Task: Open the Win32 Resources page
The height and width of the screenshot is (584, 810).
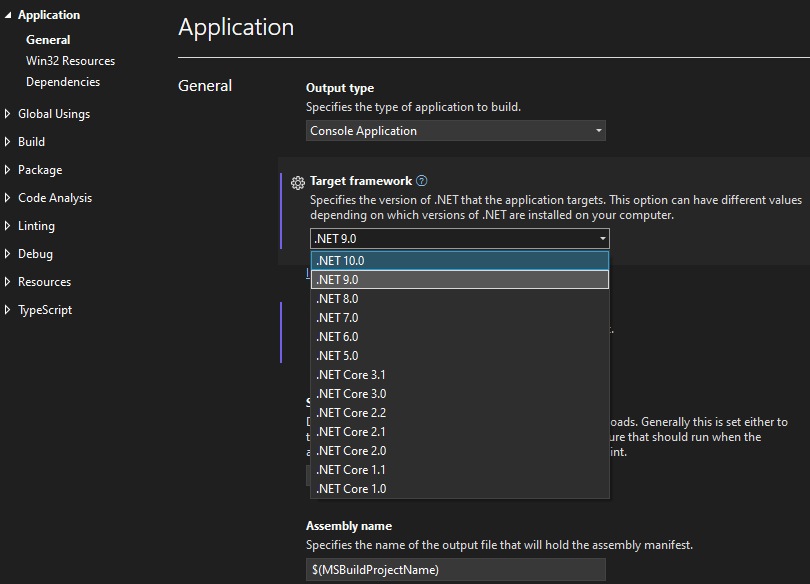Action: click(70, 60)
